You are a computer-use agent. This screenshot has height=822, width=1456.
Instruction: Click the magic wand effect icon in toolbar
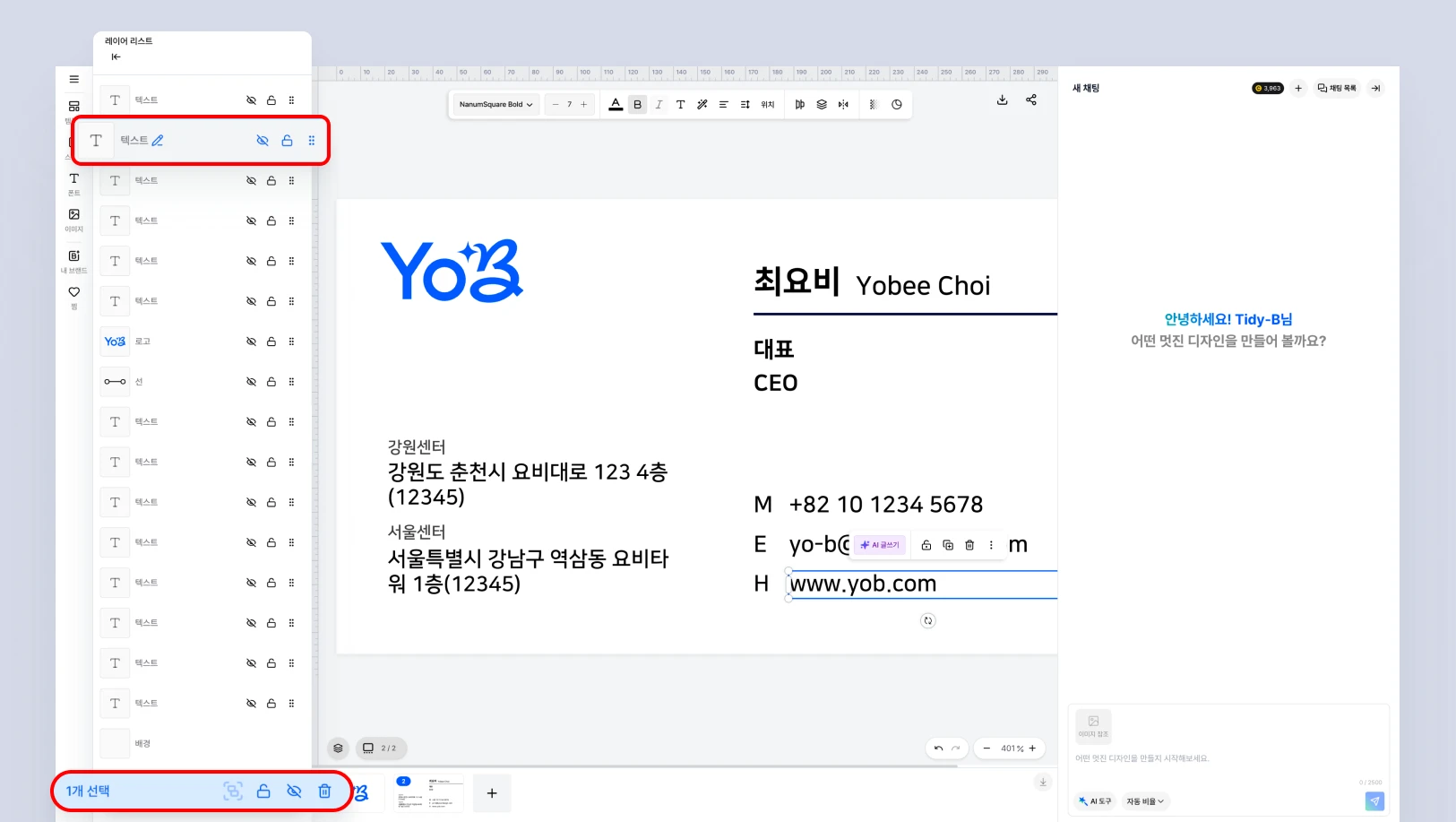tap(702, 105)
